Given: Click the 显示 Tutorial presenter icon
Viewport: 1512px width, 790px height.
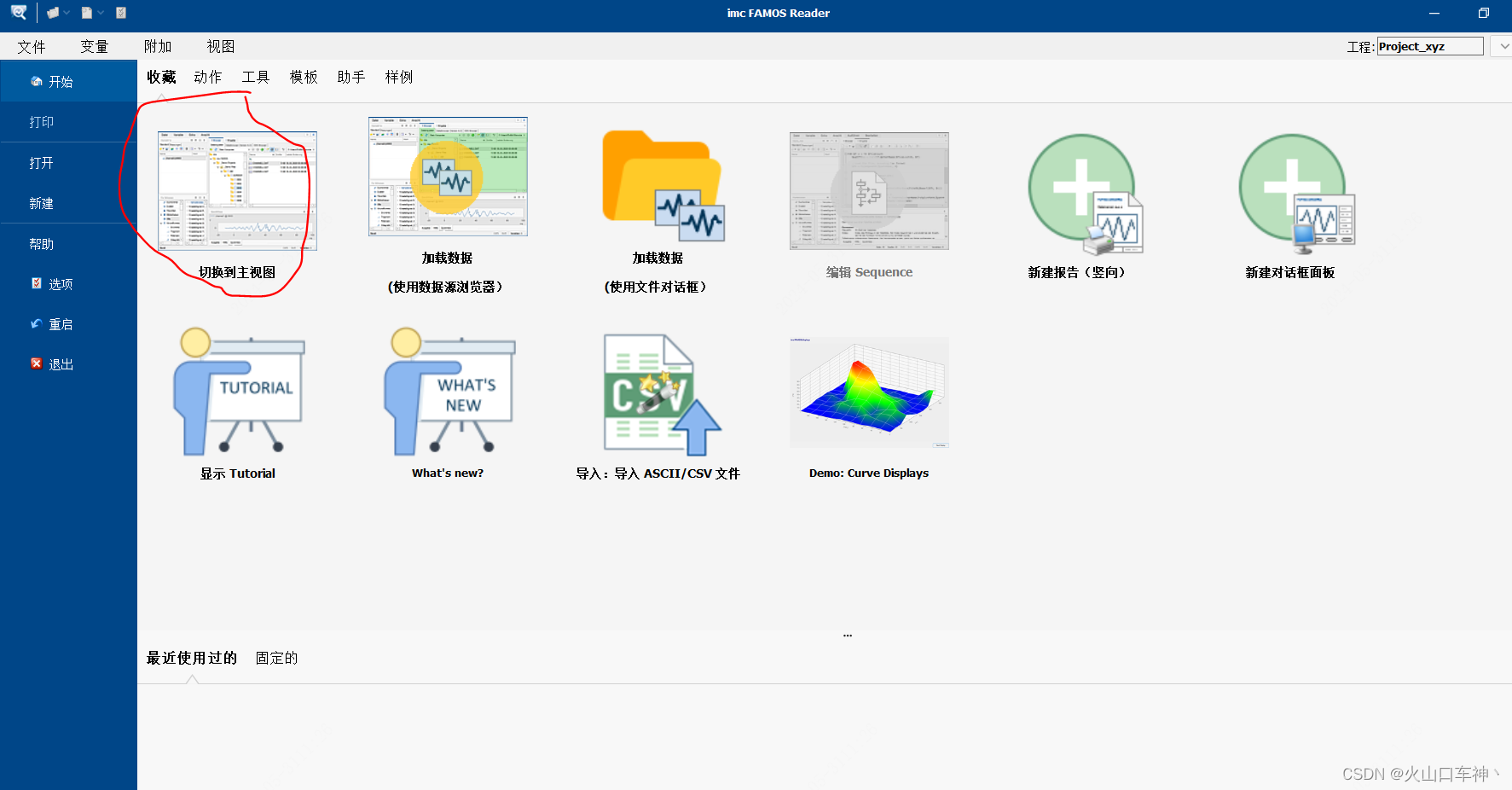Looking at the screenshot, I should (240, 392).
